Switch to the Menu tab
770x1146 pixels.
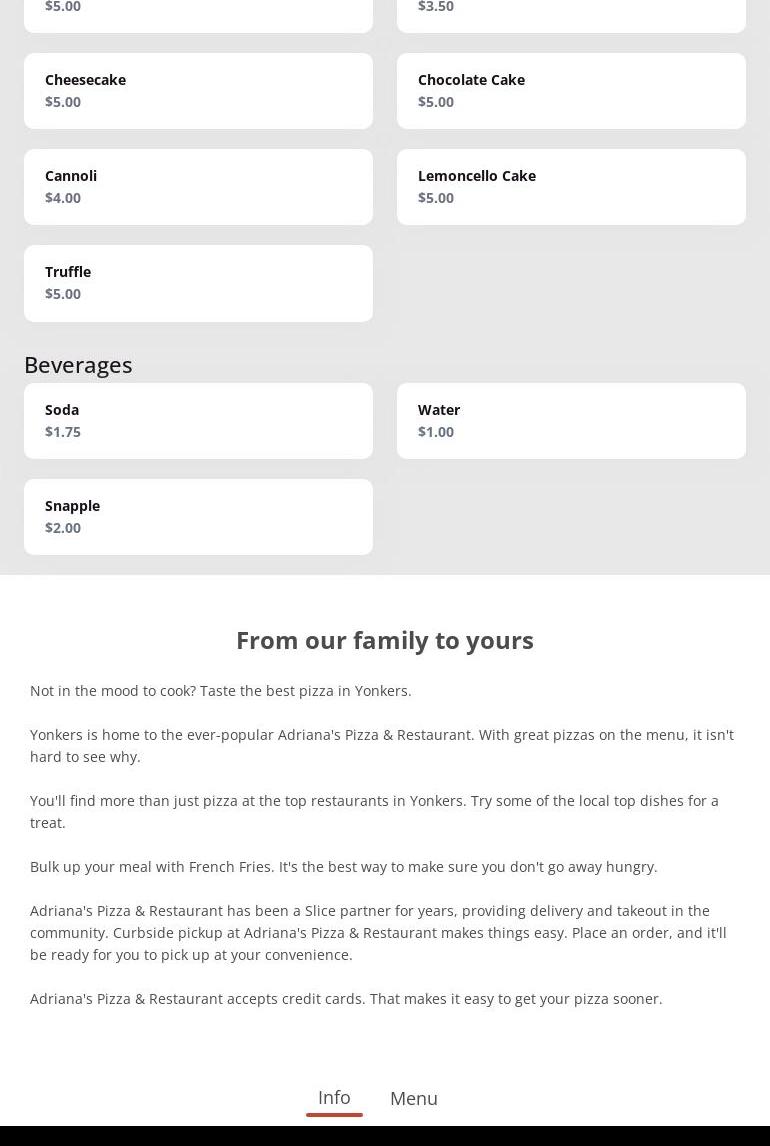point(414,1098)
